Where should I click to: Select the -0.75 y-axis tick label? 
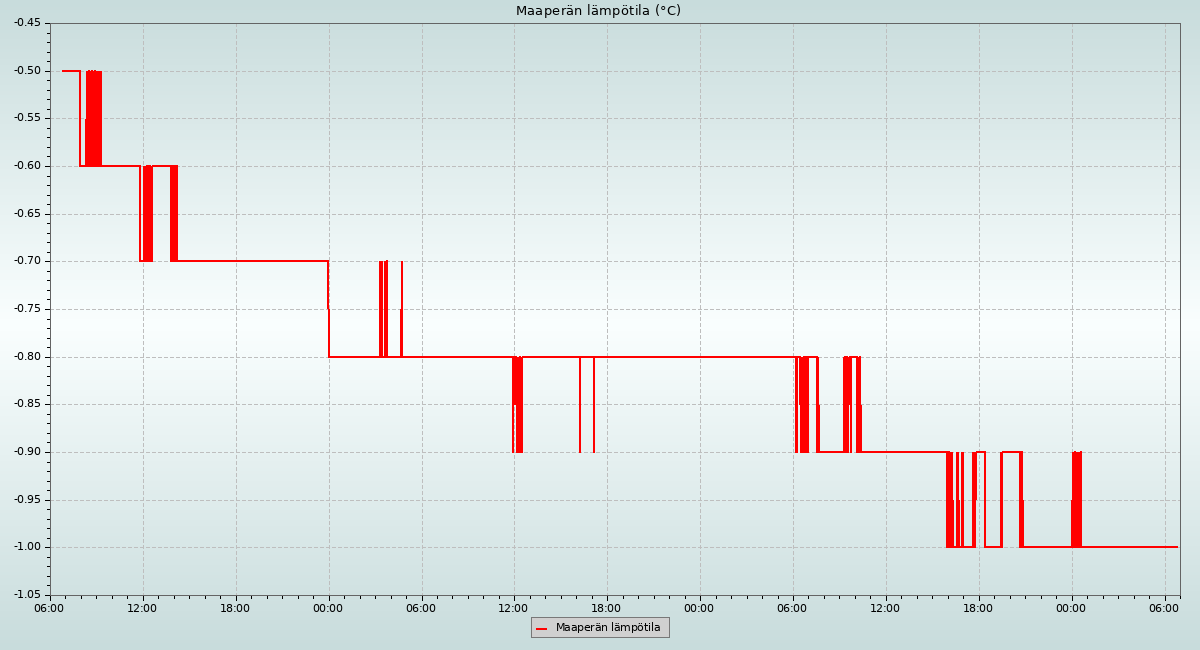(27, 309)
